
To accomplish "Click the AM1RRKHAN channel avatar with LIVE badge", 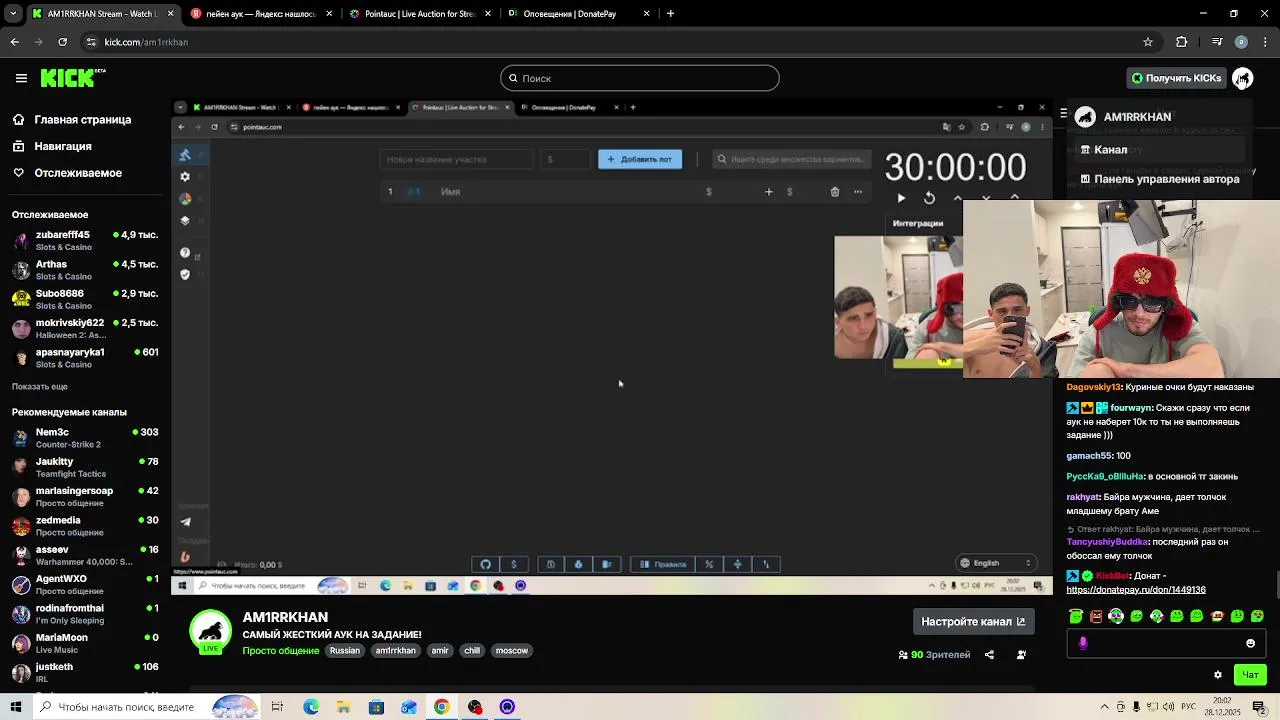I will (x=210, y=632).
